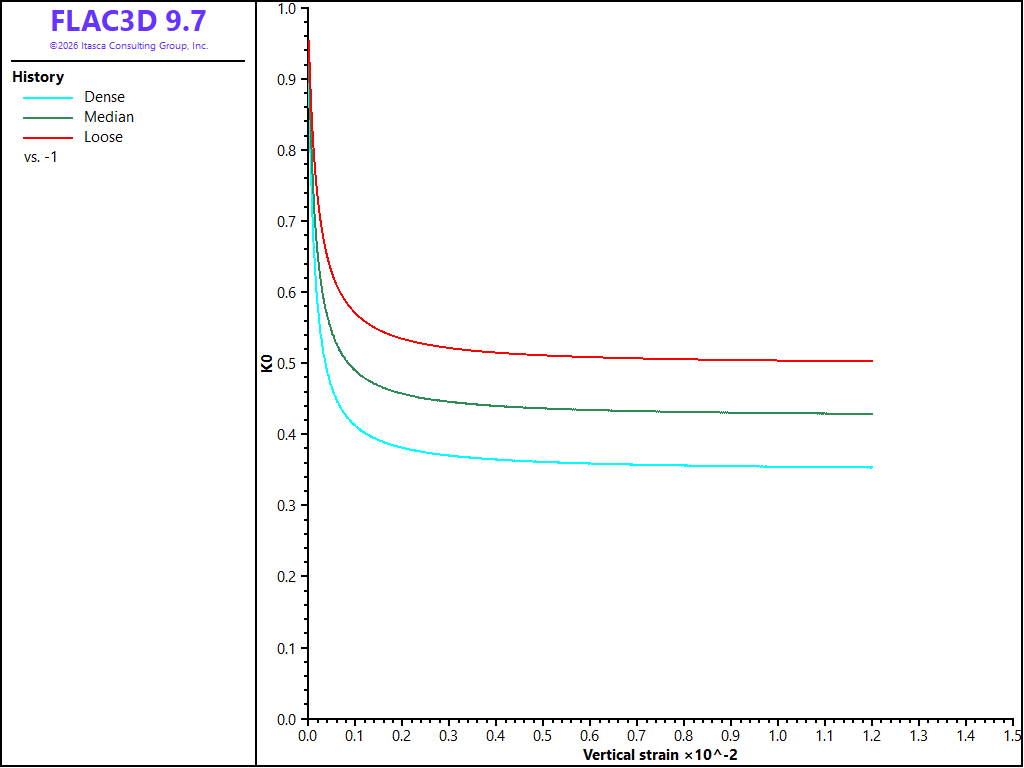1024x768 pixels.
Task: Click the 1.5 tick label on strain axis
Action: [x=1011, y=737]
